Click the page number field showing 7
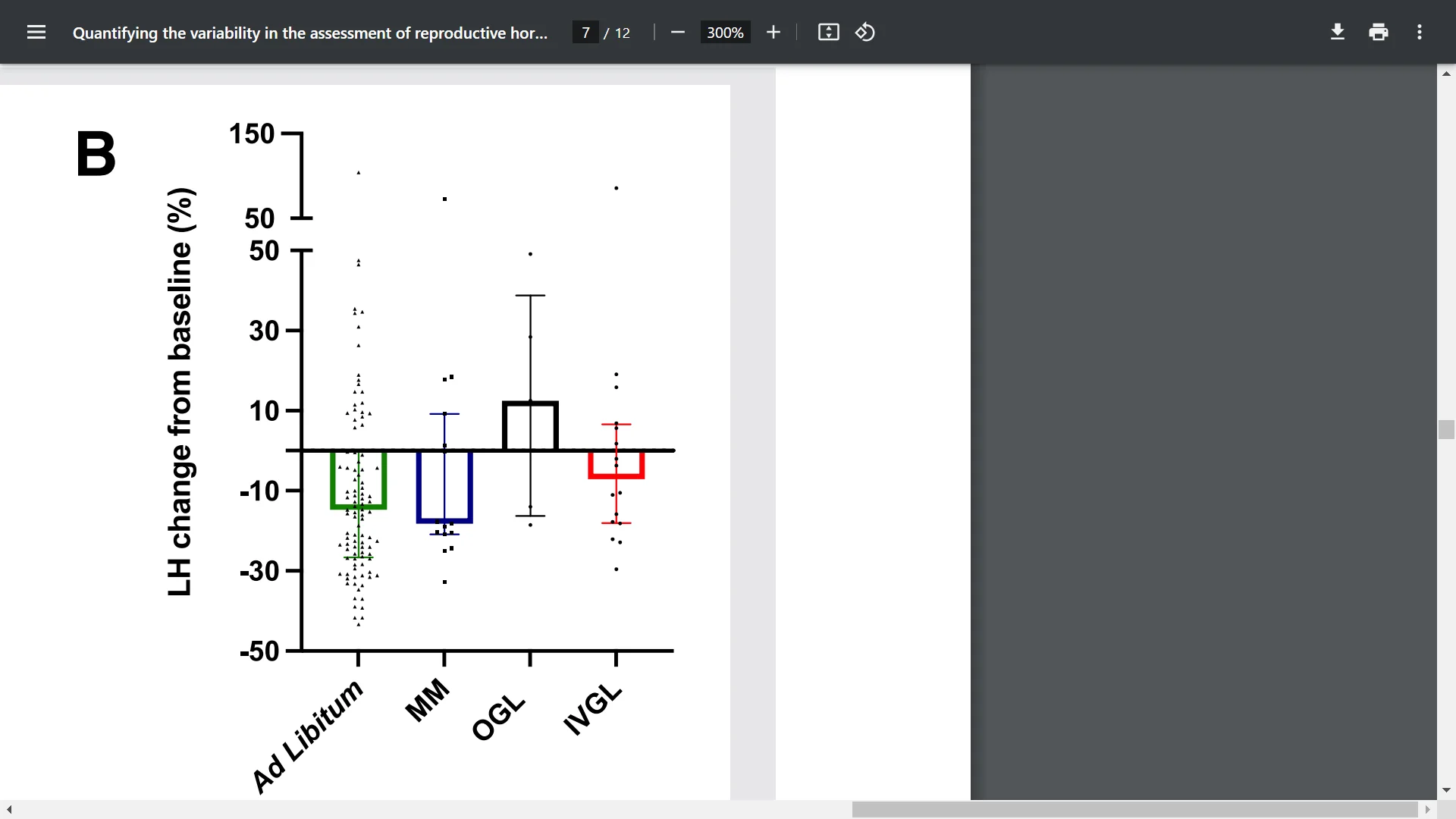 pos(585,33)
